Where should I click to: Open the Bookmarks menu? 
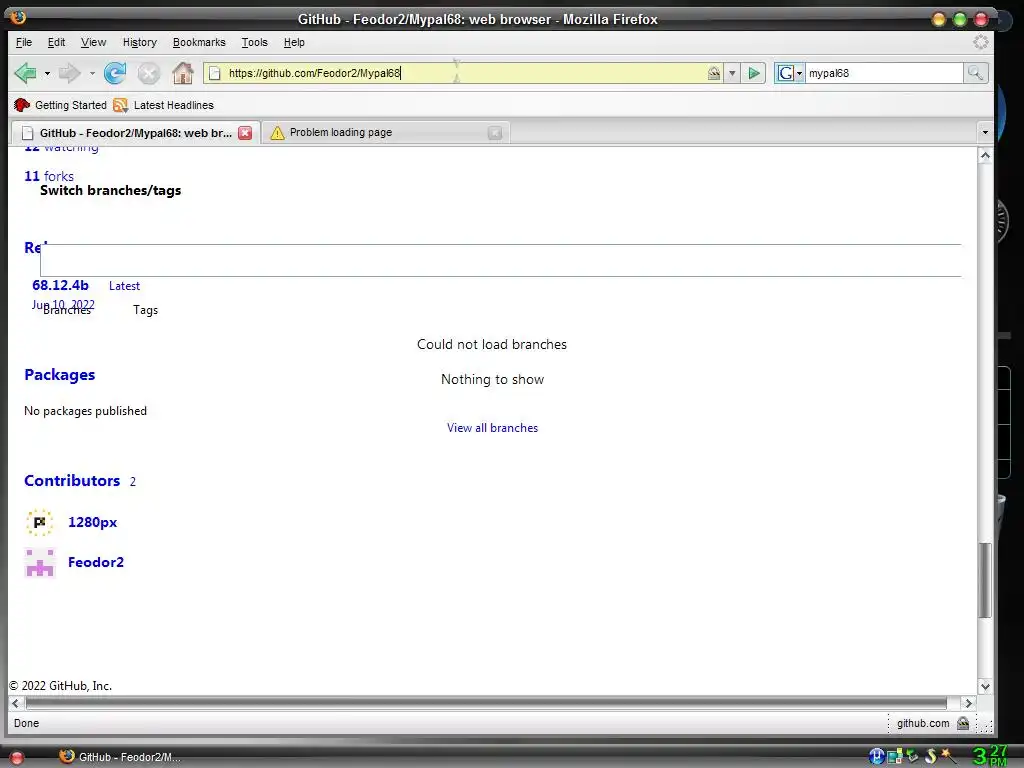point(199,42)
